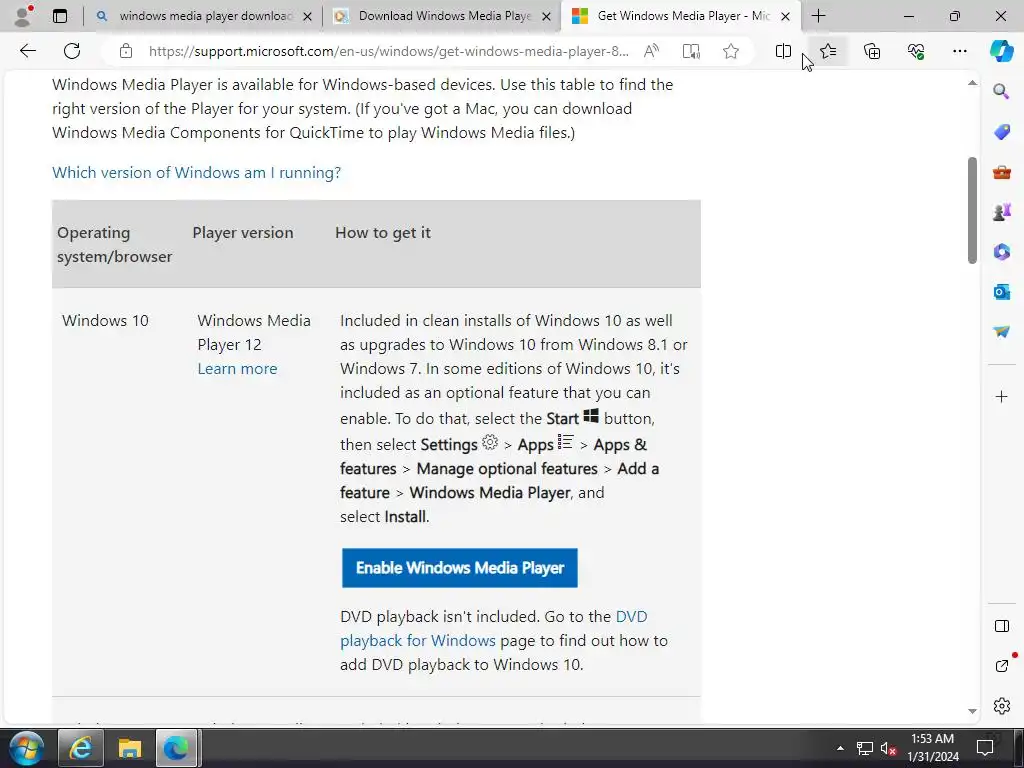Enter Immersive Reader mode

pyautogui.click(x=691, y=51)
